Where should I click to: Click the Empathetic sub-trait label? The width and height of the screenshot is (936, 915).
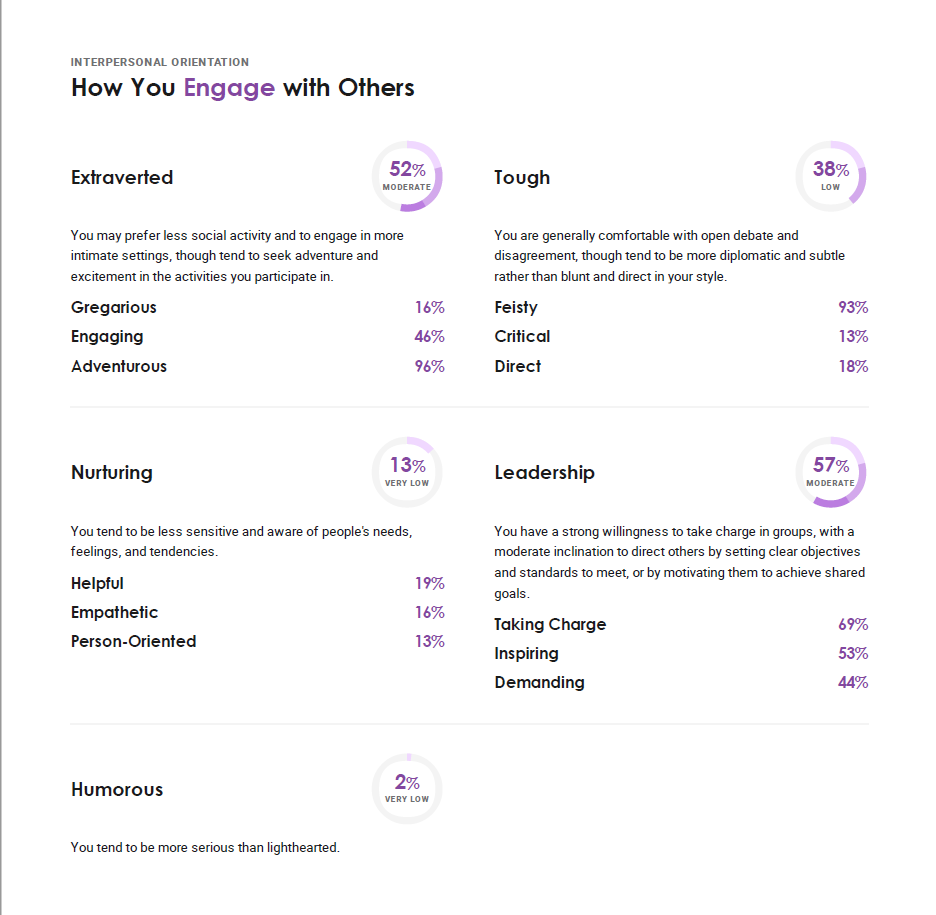pyautogui.click(x=115, y=613)
